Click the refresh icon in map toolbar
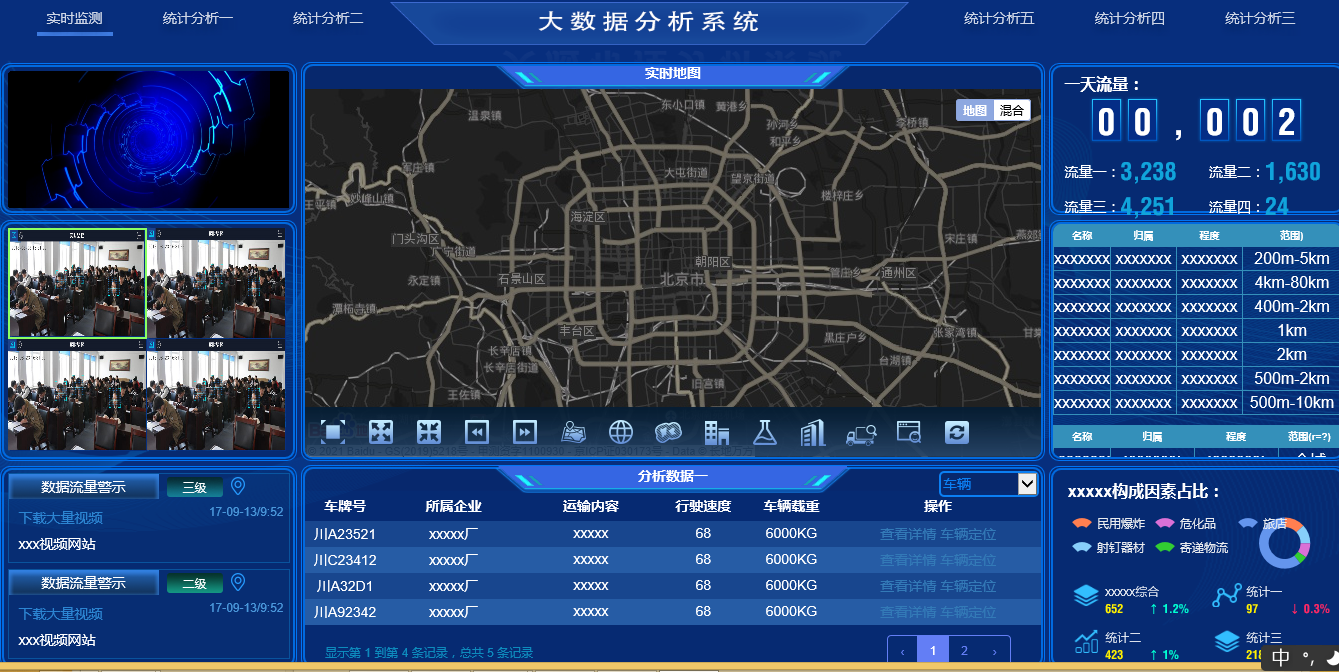This screenshot has height=672, width=1339. click(x=957, y=432)
